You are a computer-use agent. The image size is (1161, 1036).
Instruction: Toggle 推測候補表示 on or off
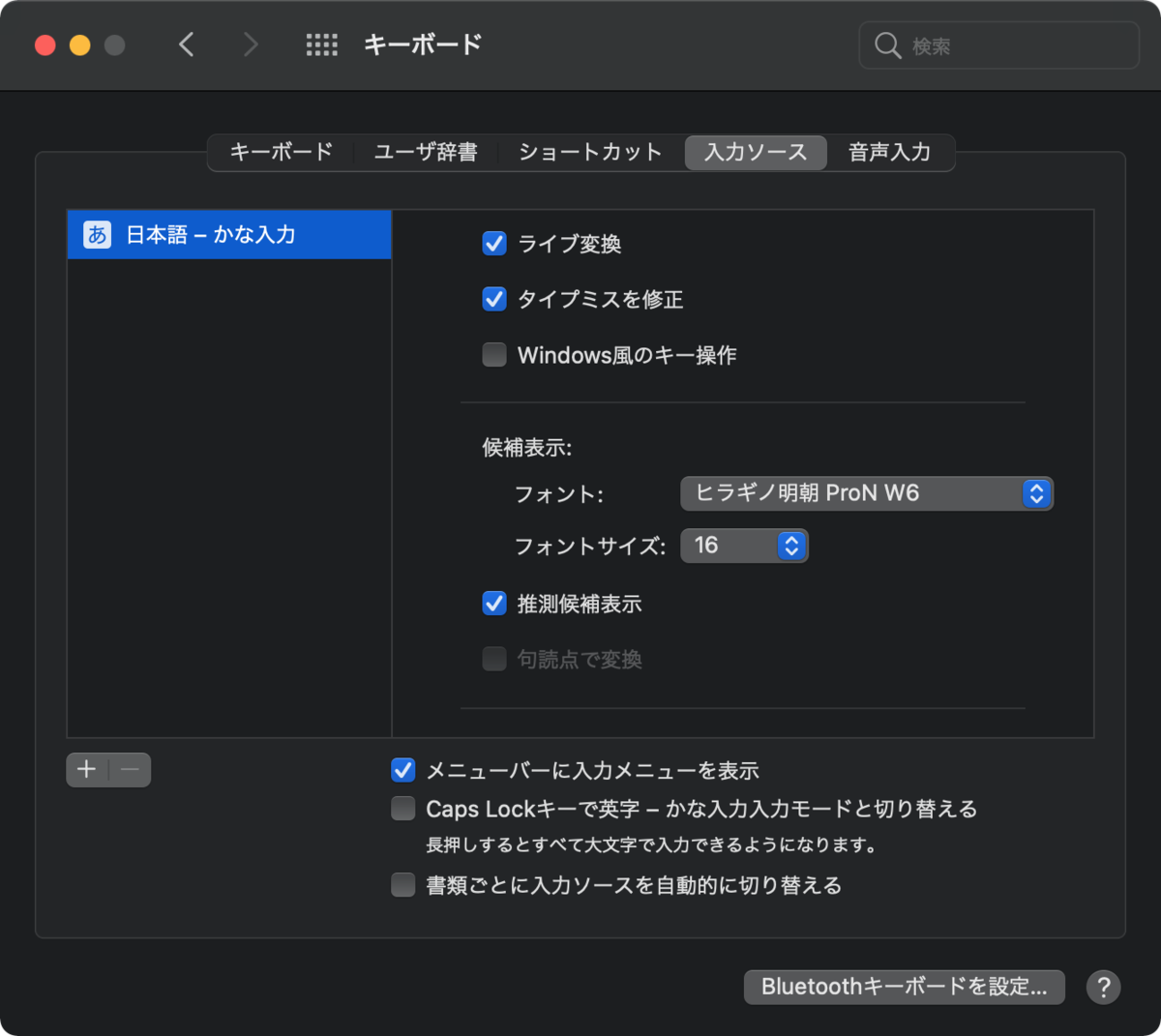pyautogui.click(x=494, y=603)
